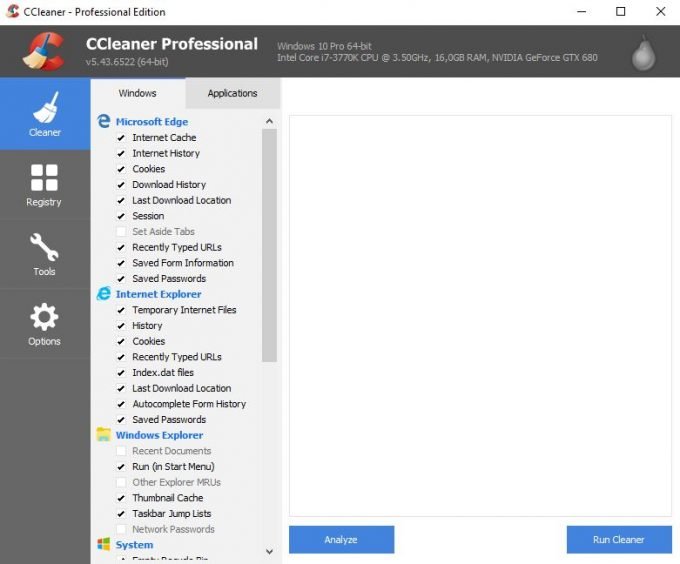Click Edge 'Cookies' label
Screen dimensions: 680x564
149,169
